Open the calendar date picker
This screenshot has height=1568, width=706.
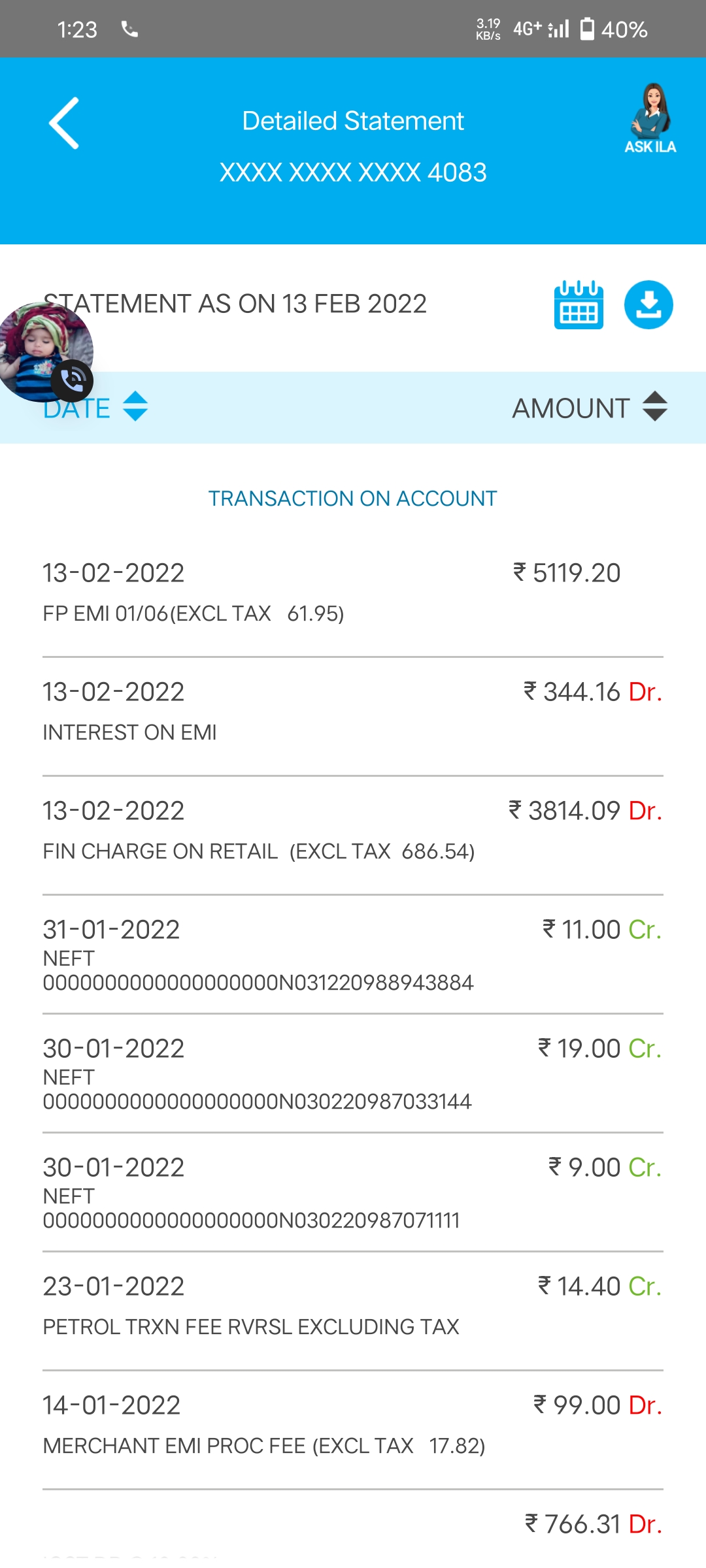coord(579,305)
